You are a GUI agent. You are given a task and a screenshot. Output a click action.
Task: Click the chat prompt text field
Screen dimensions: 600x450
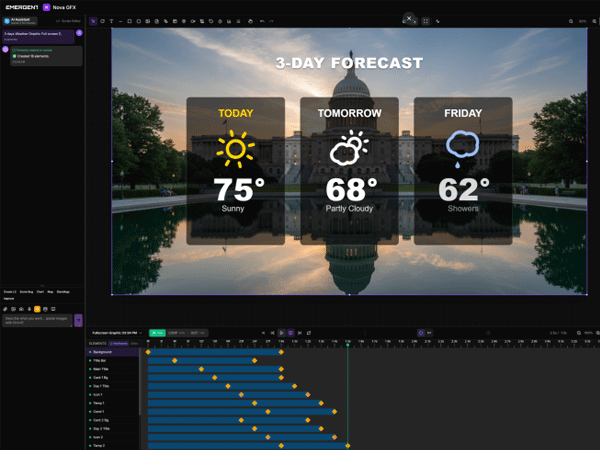click(x=35, y=321)
